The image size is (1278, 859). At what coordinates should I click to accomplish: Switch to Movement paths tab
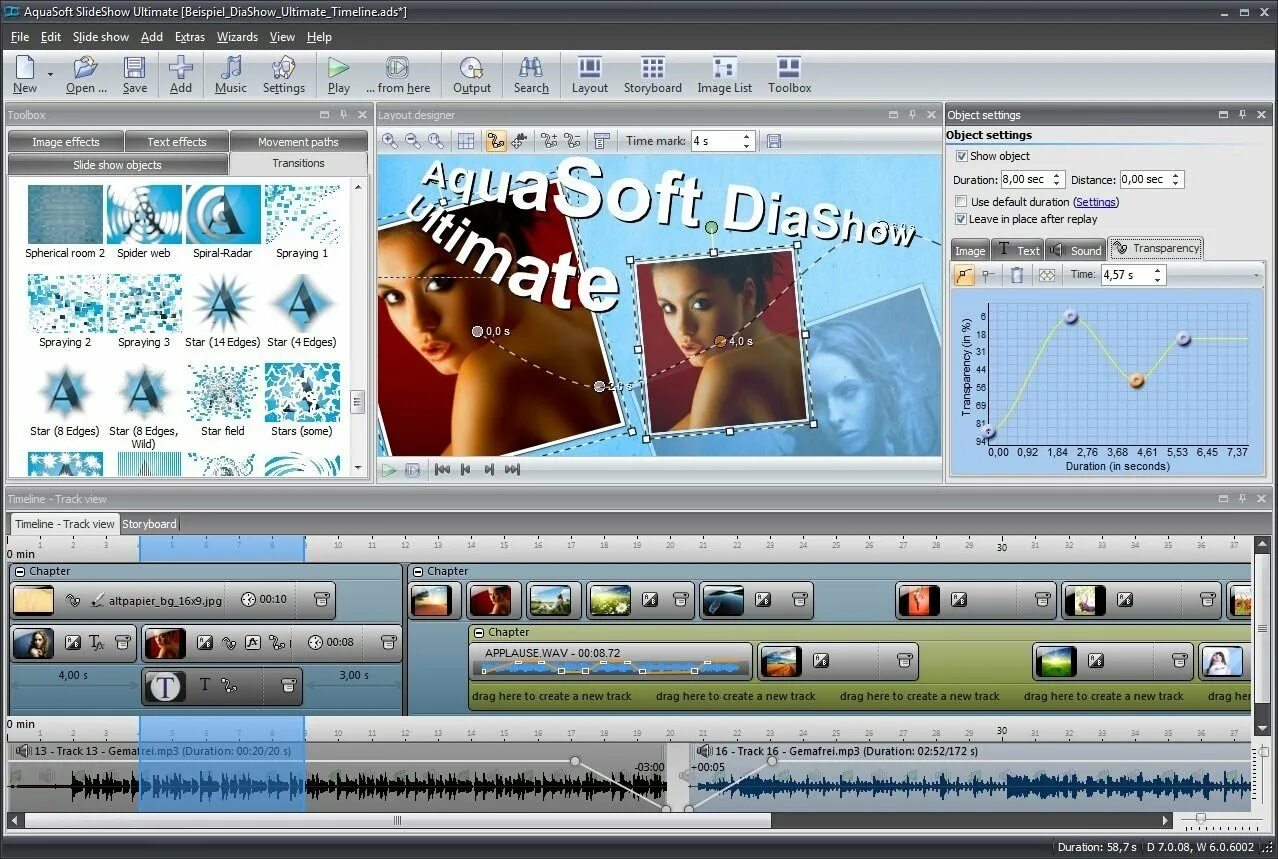(298, 142)
